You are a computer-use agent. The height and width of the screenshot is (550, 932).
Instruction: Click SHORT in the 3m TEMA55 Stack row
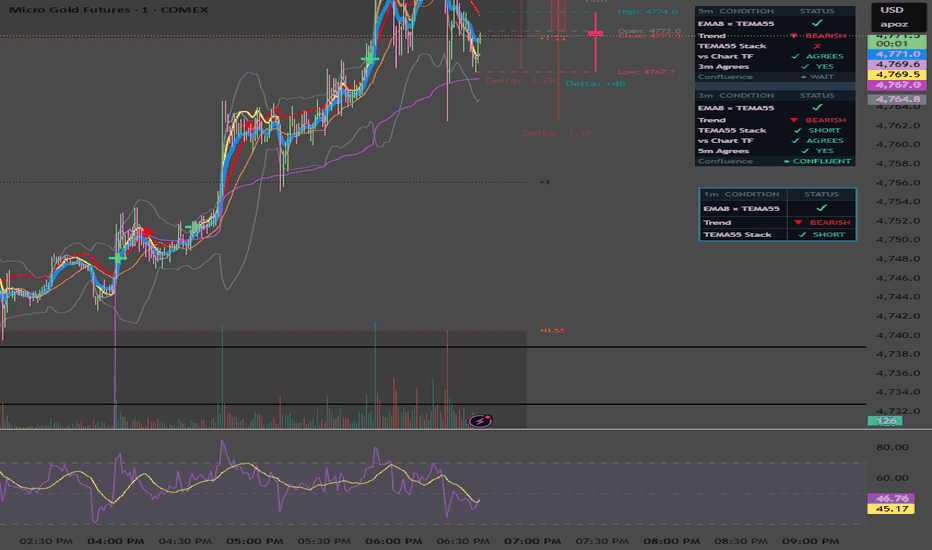[824, 130]
